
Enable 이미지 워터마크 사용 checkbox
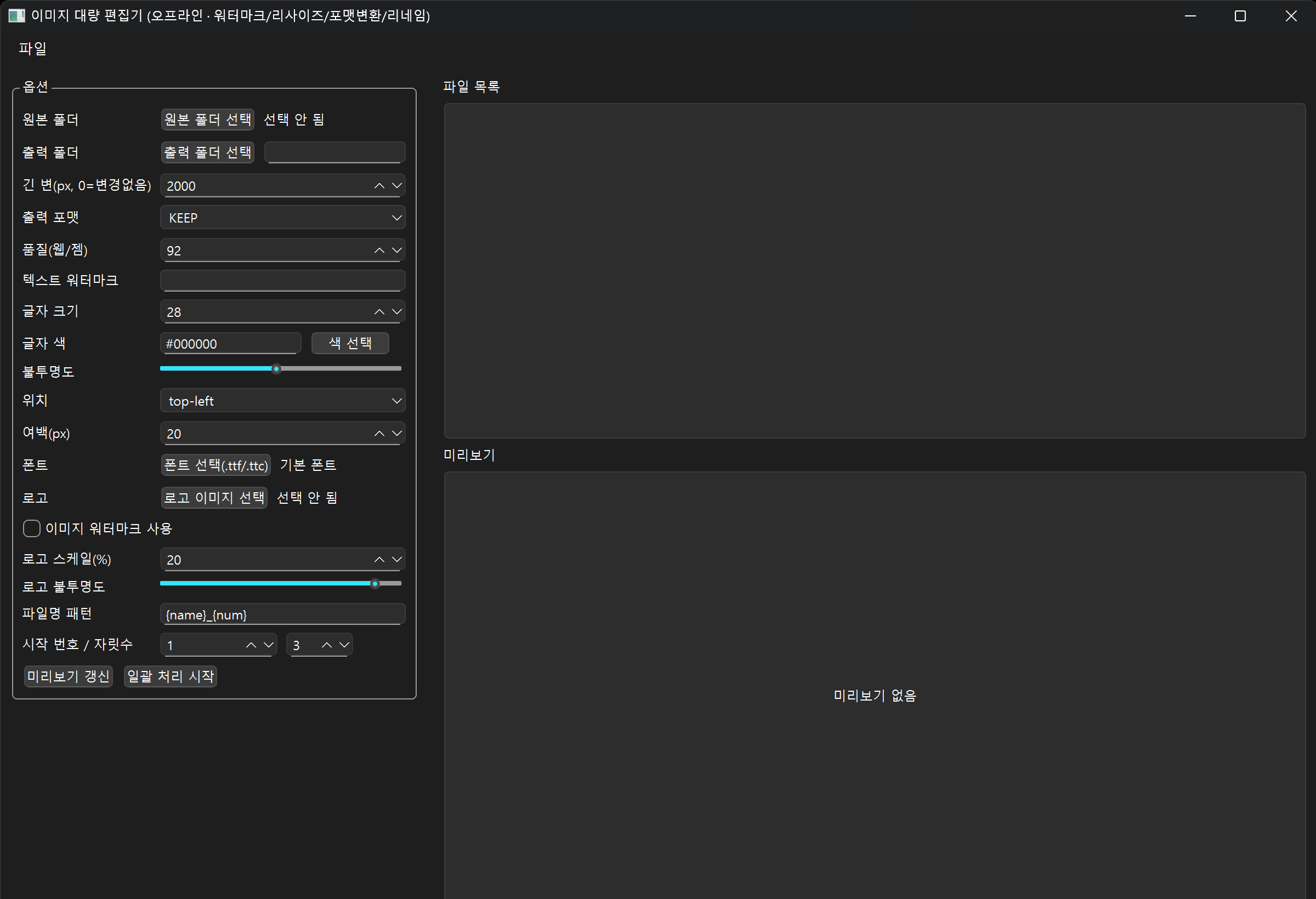pyautogui.click(x=32, y=528)
